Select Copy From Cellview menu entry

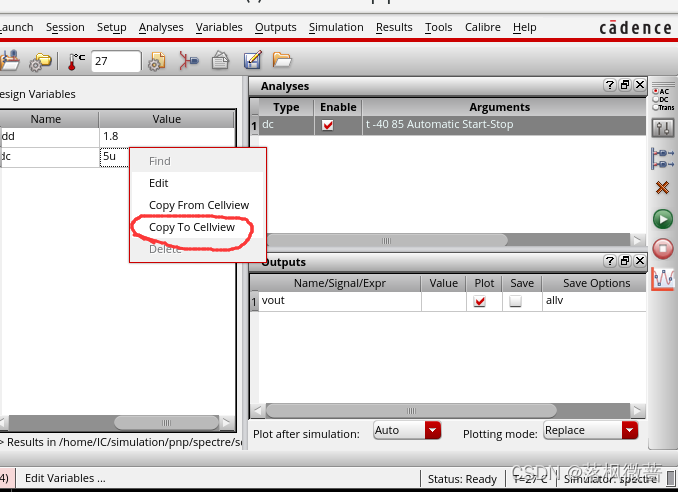click(199, 205)
